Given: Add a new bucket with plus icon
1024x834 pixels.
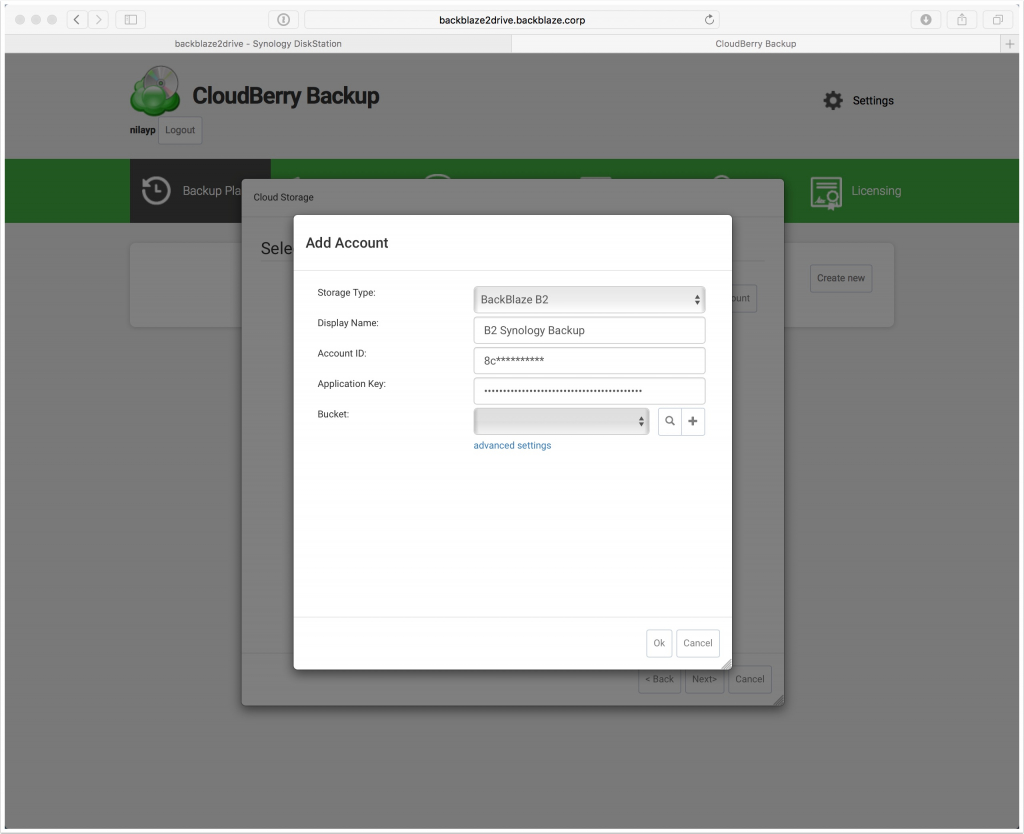Looking at the screenshot, I should click(693, 421).
